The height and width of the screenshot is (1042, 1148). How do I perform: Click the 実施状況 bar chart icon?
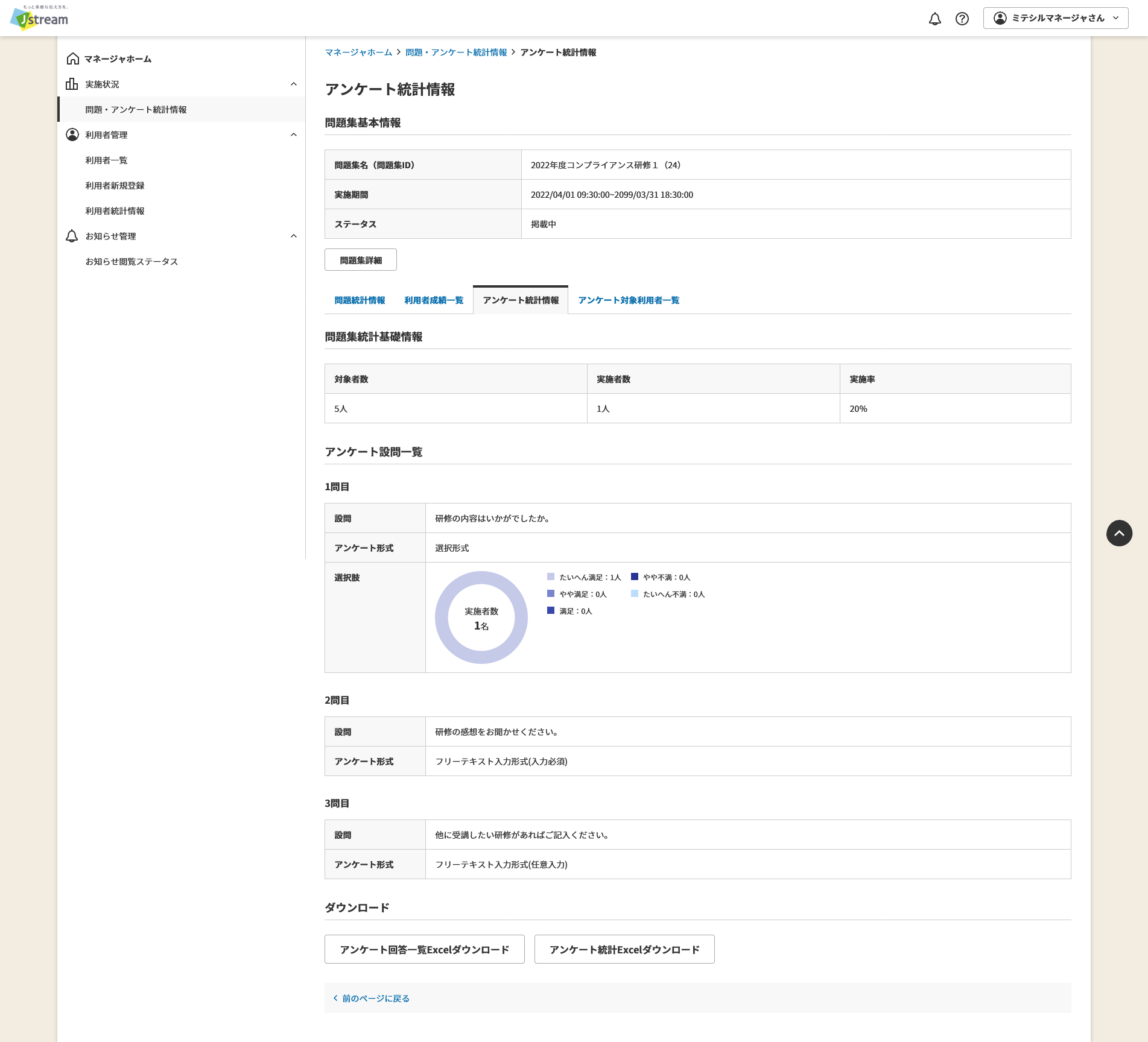pos(72,84)
